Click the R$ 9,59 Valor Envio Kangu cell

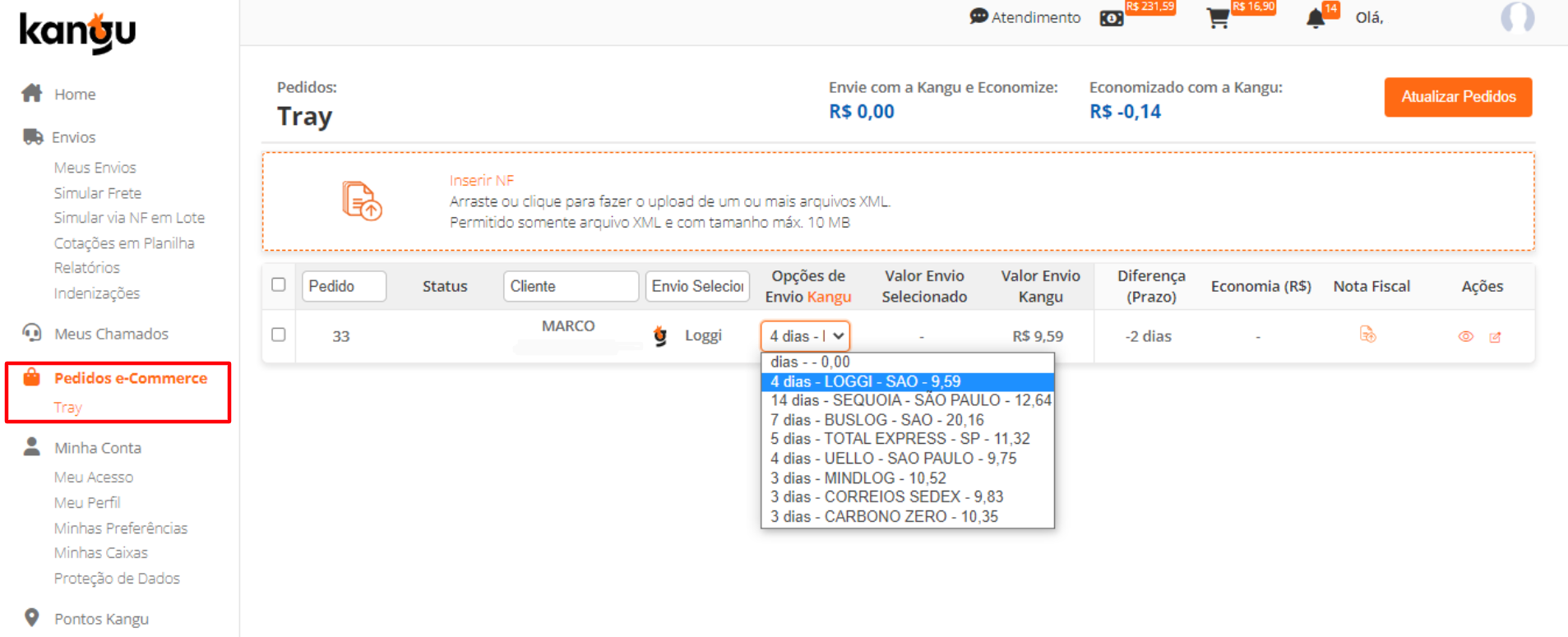coord(1038,336)
